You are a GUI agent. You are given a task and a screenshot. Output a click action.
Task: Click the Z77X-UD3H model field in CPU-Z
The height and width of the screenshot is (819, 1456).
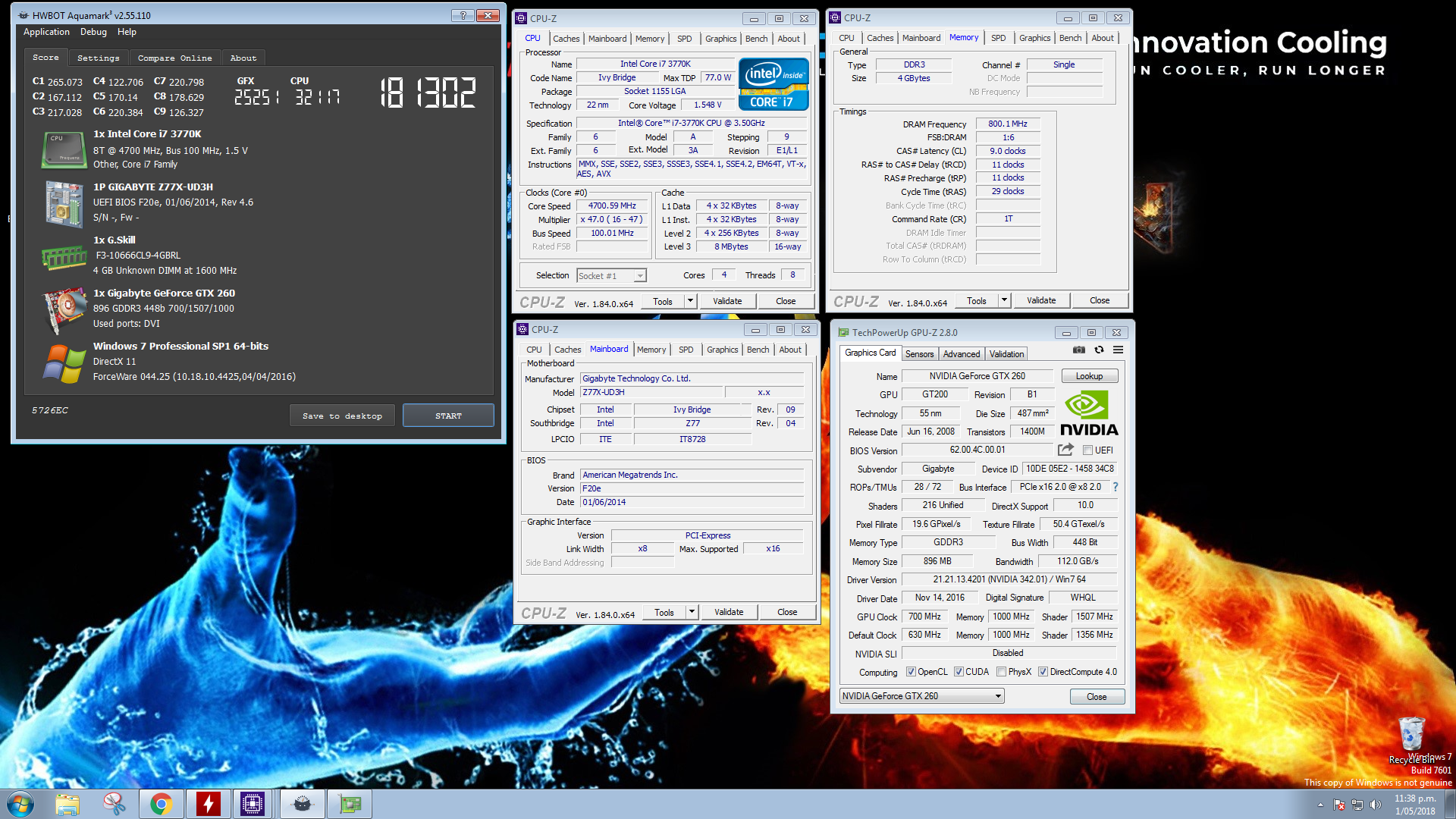pyautogui.click(x=651, y=392)
